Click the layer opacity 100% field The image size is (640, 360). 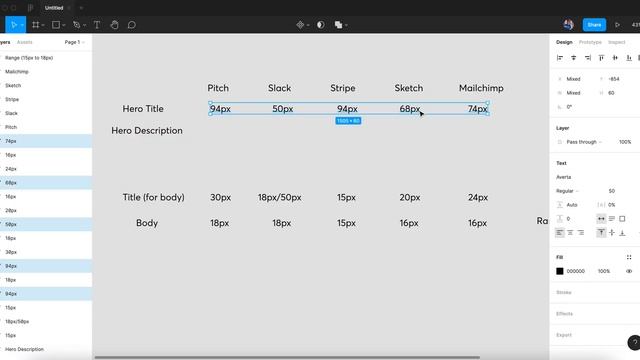click(625, 142)
